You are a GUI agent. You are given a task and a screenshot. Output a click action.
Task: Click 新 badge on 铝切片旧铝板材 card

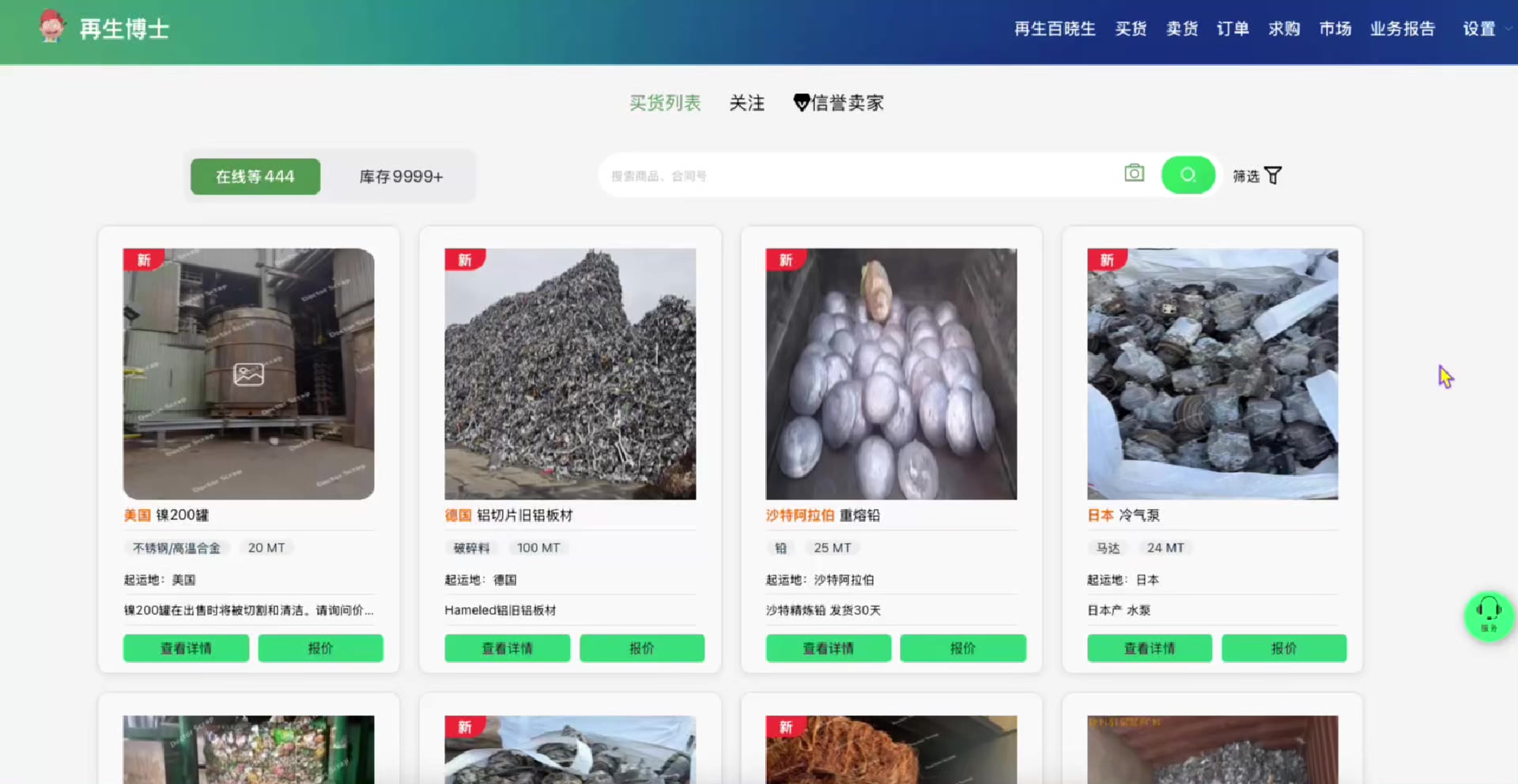(x=465, y=260)
